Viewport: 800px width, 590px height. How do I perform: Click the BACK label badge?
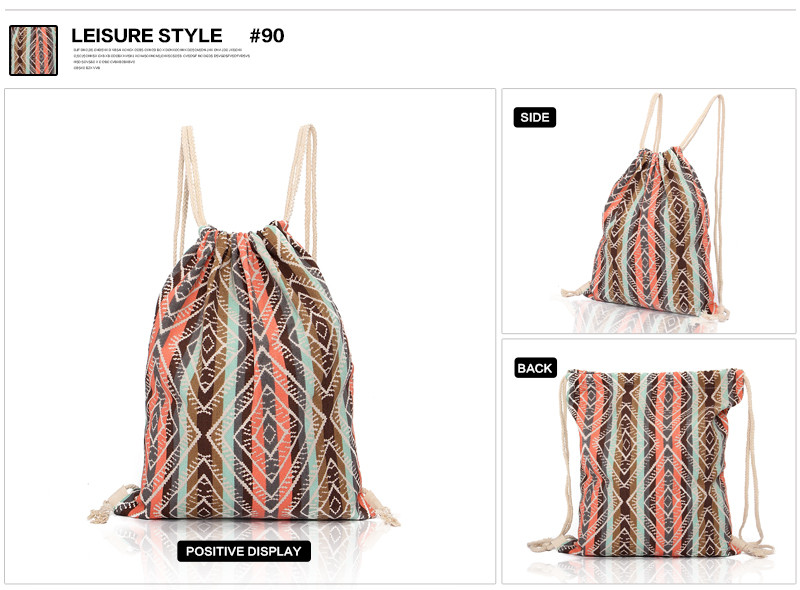pyautogui.click(x=535, y=368)
